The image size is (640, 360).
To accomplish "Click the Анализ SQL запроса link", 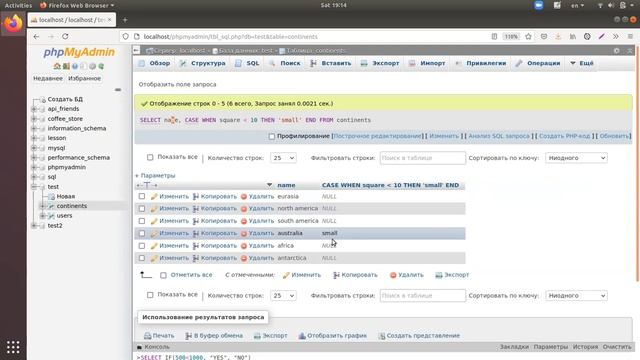I will 499,136.
